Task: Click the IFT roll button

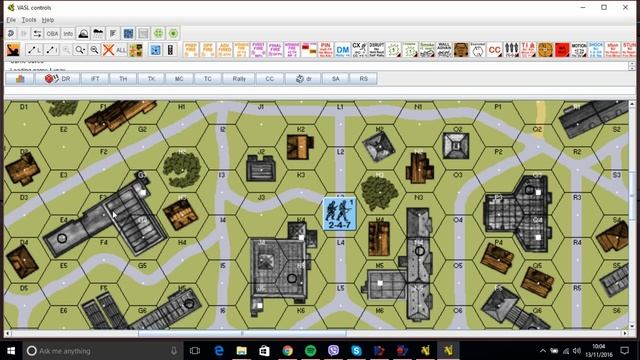Action: click(95, 79)
